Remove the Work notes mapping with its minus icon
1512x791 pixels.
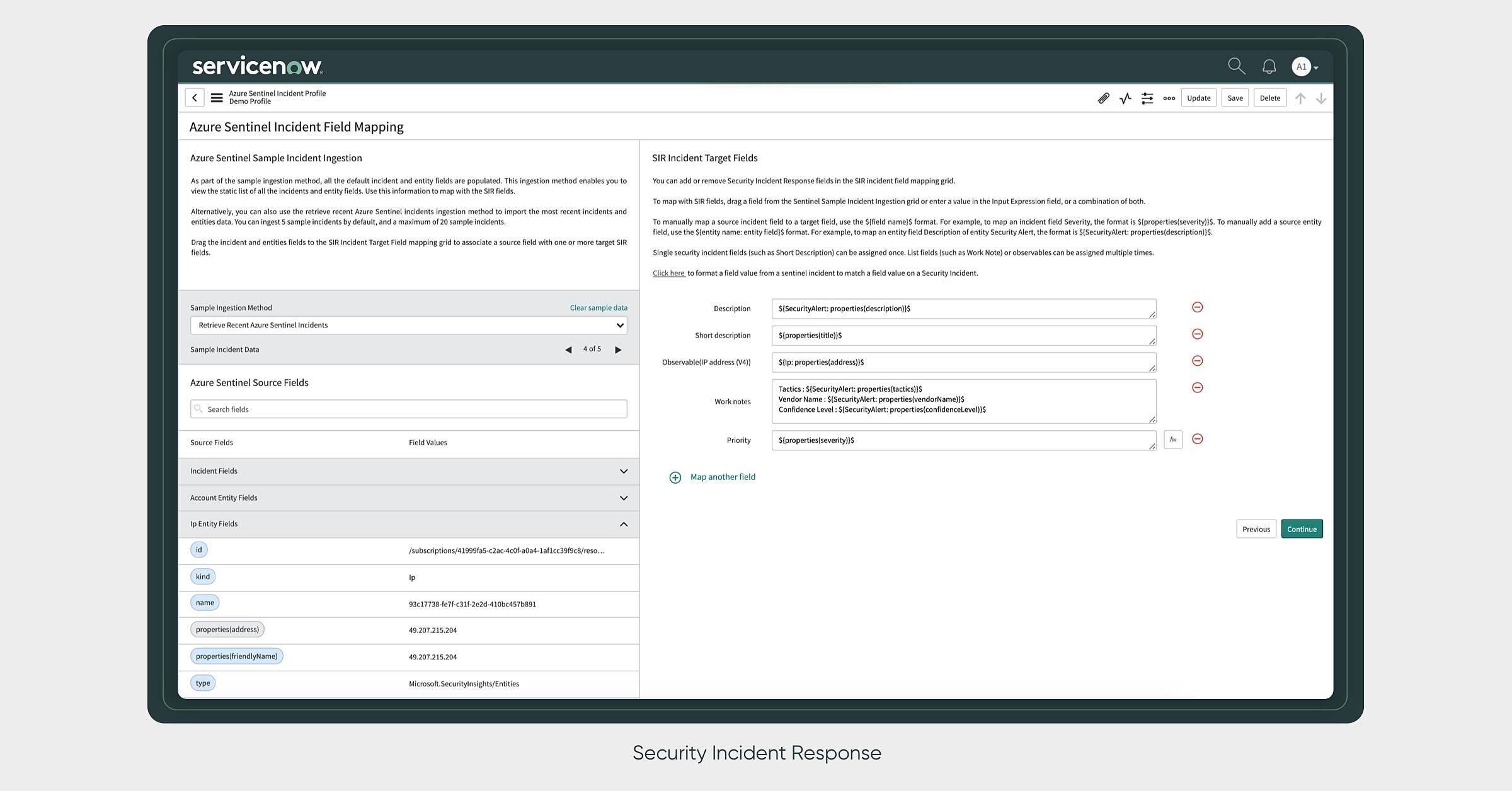pyautogui.click(x=1197, y=387)
